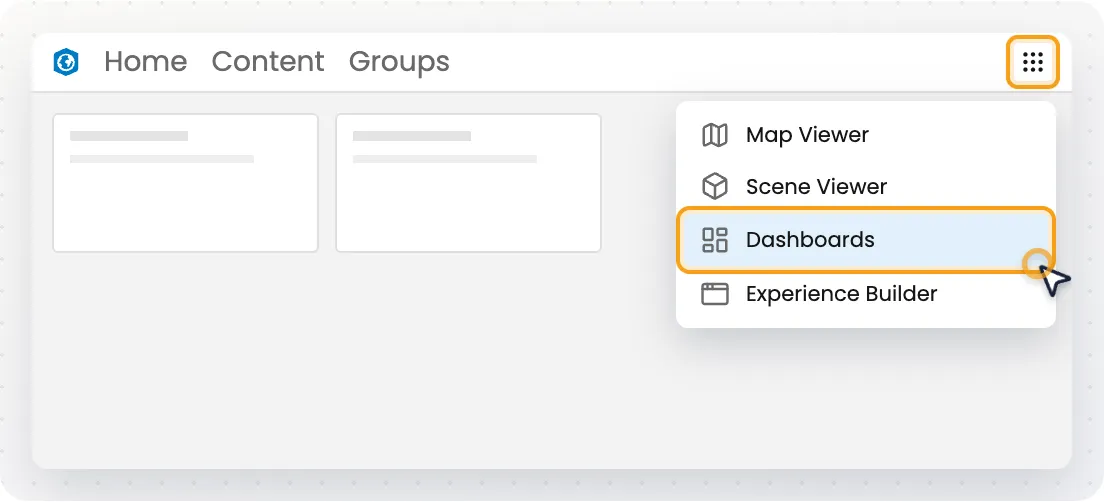Open Dashboards from the app menu
Viewport: 1104px width, 502px height.
tap(865, 240)
